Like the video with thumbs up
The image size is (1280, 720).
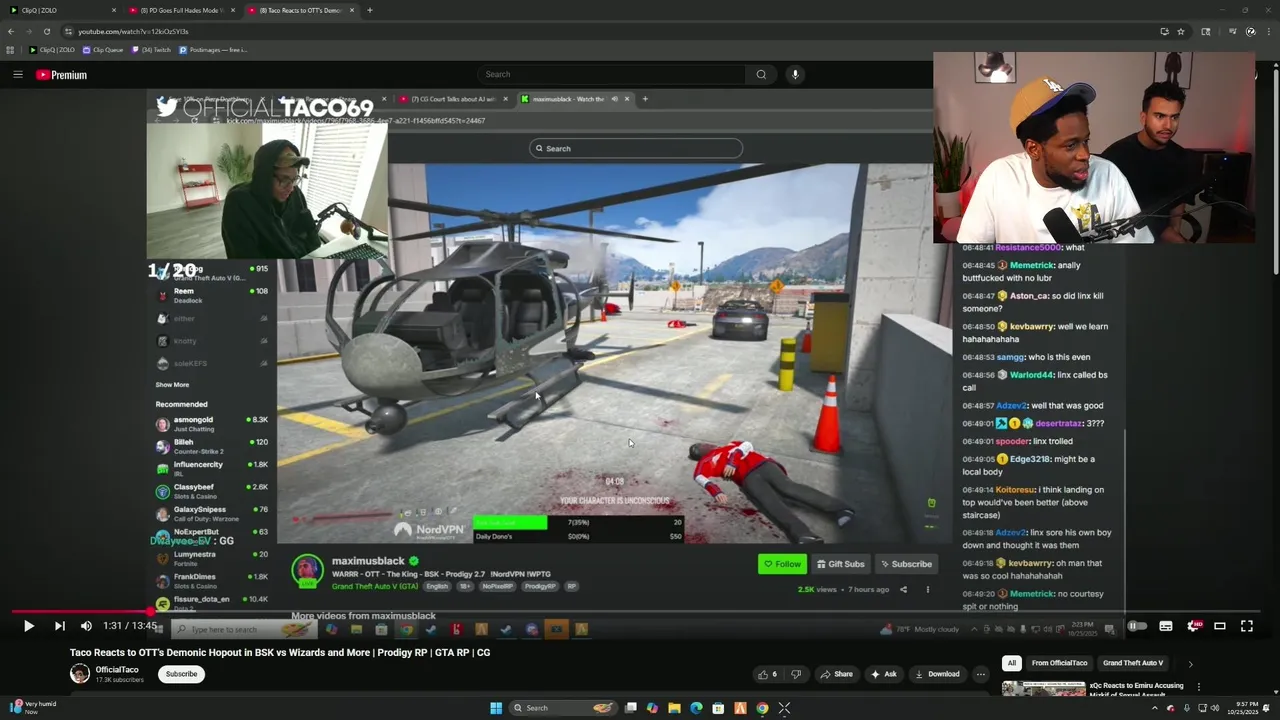767,674
